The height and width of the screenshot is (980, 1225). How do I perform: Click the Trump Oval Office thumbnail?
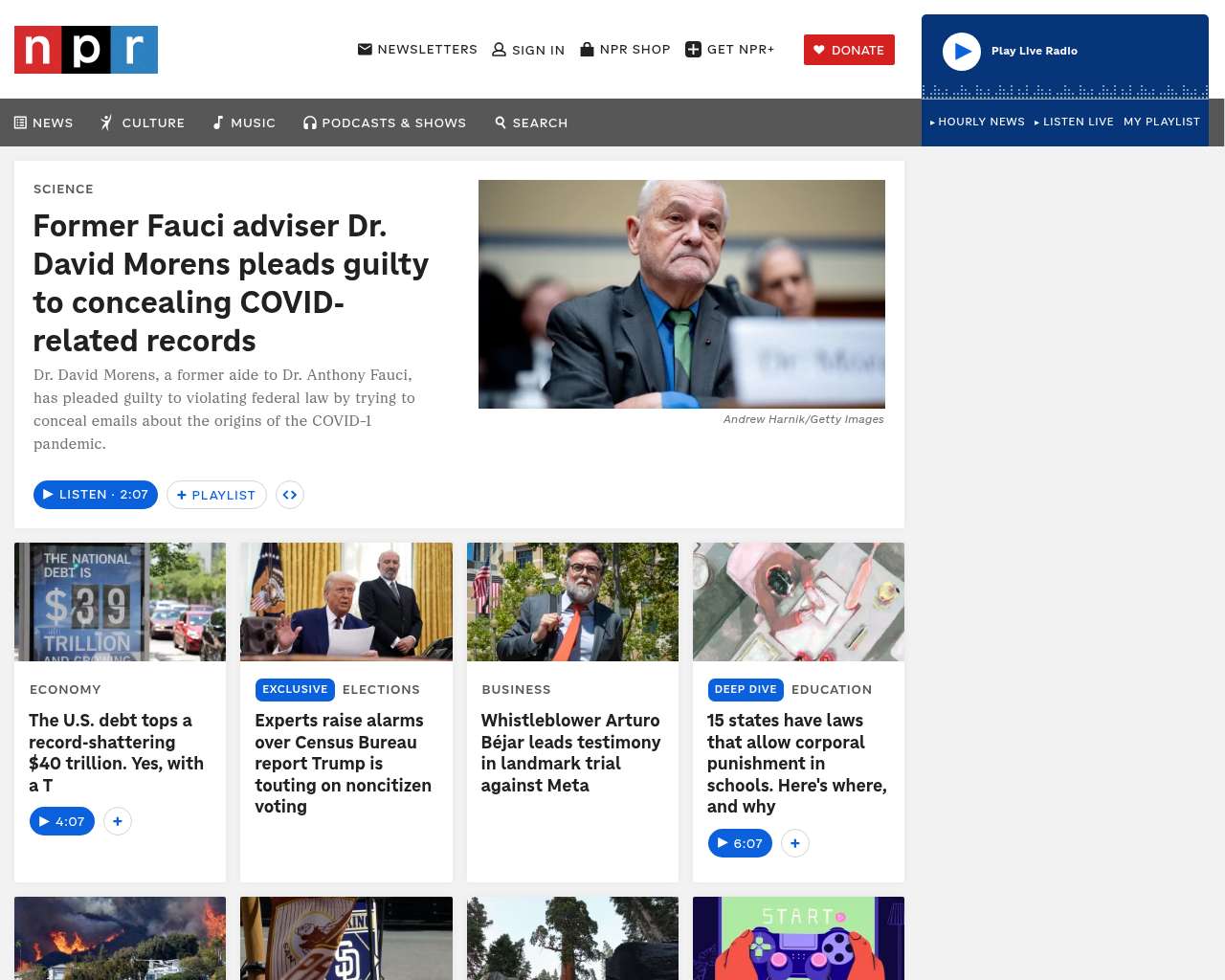(346, 602)
